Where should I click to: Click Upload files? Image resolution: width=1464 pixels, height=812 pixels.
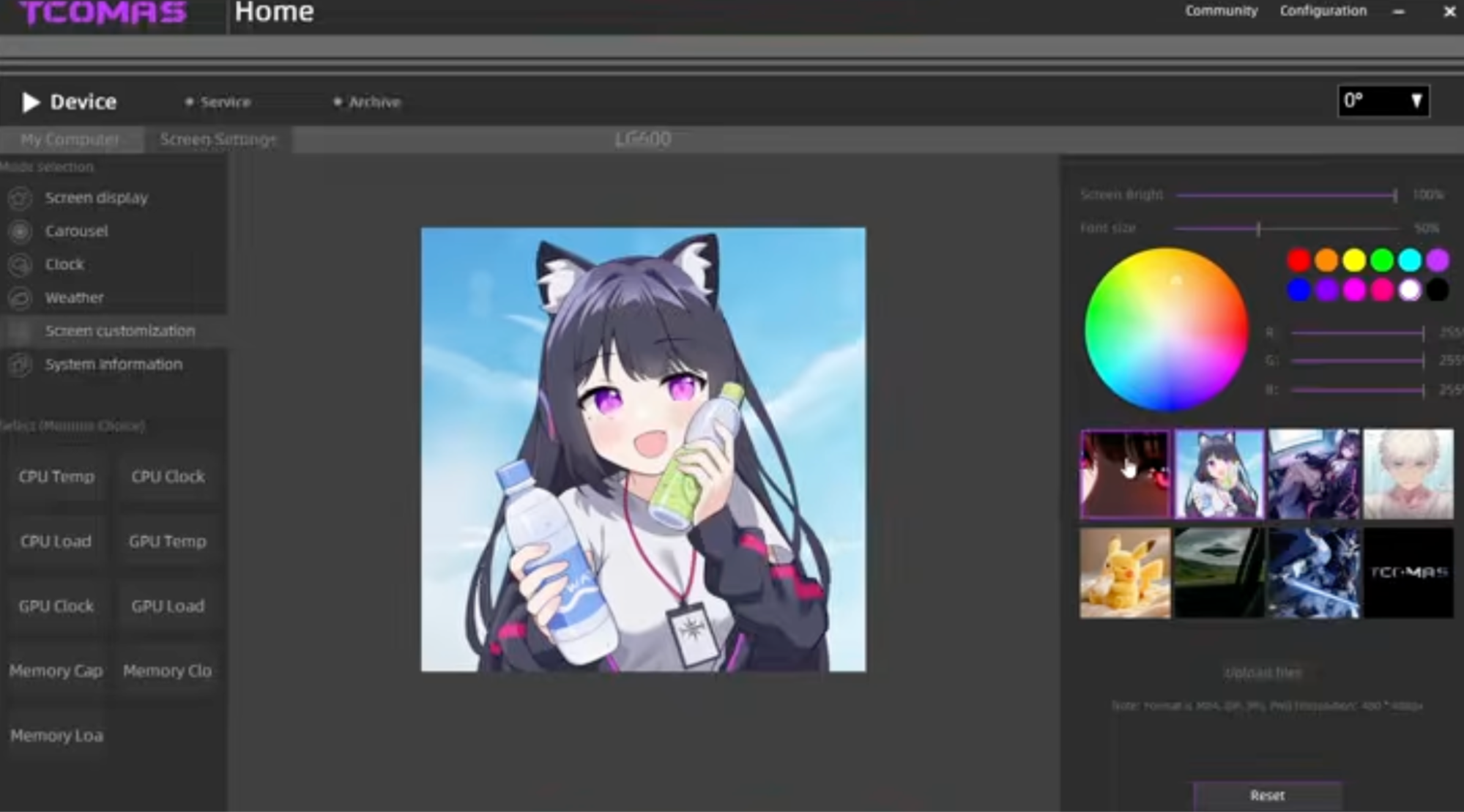tap(1263, 673)
